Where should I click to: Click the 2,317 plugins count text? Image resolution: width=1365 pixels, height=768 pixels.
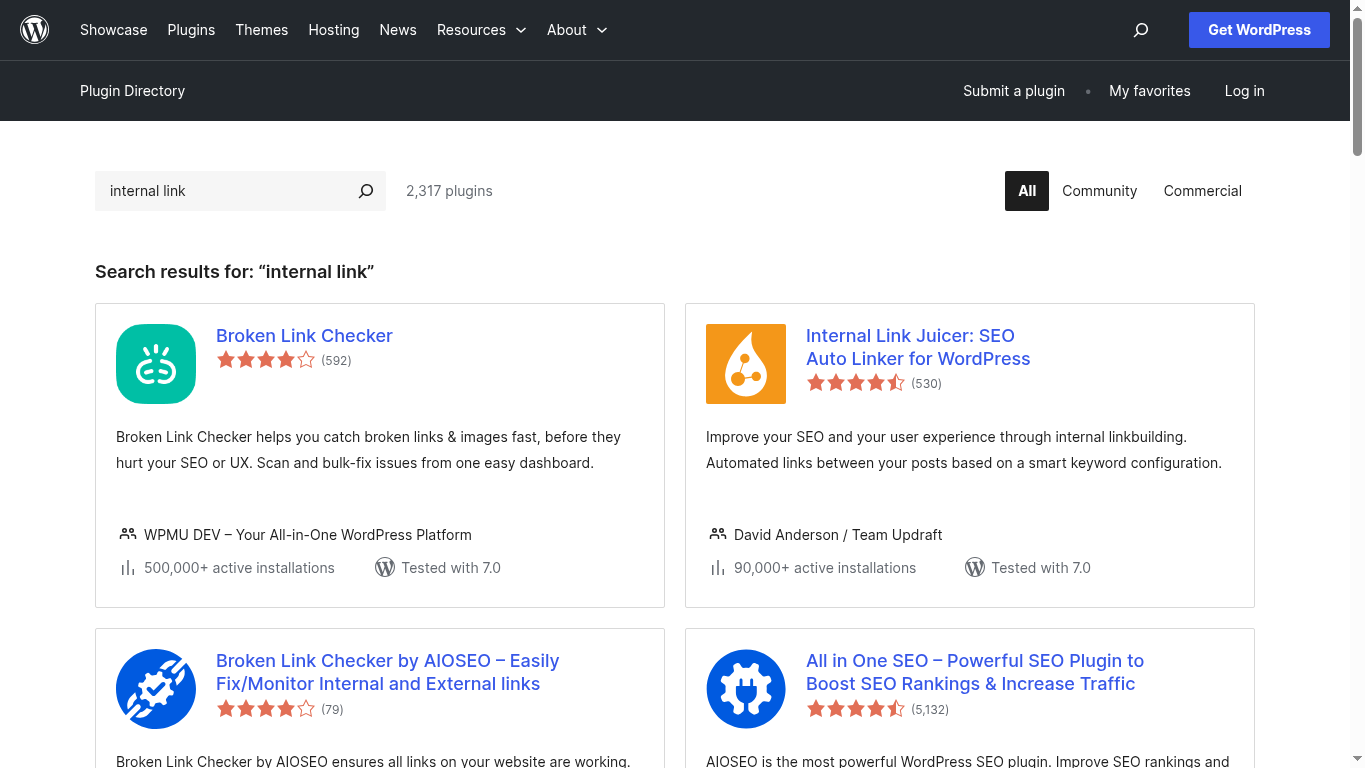[x=449, y=191]
